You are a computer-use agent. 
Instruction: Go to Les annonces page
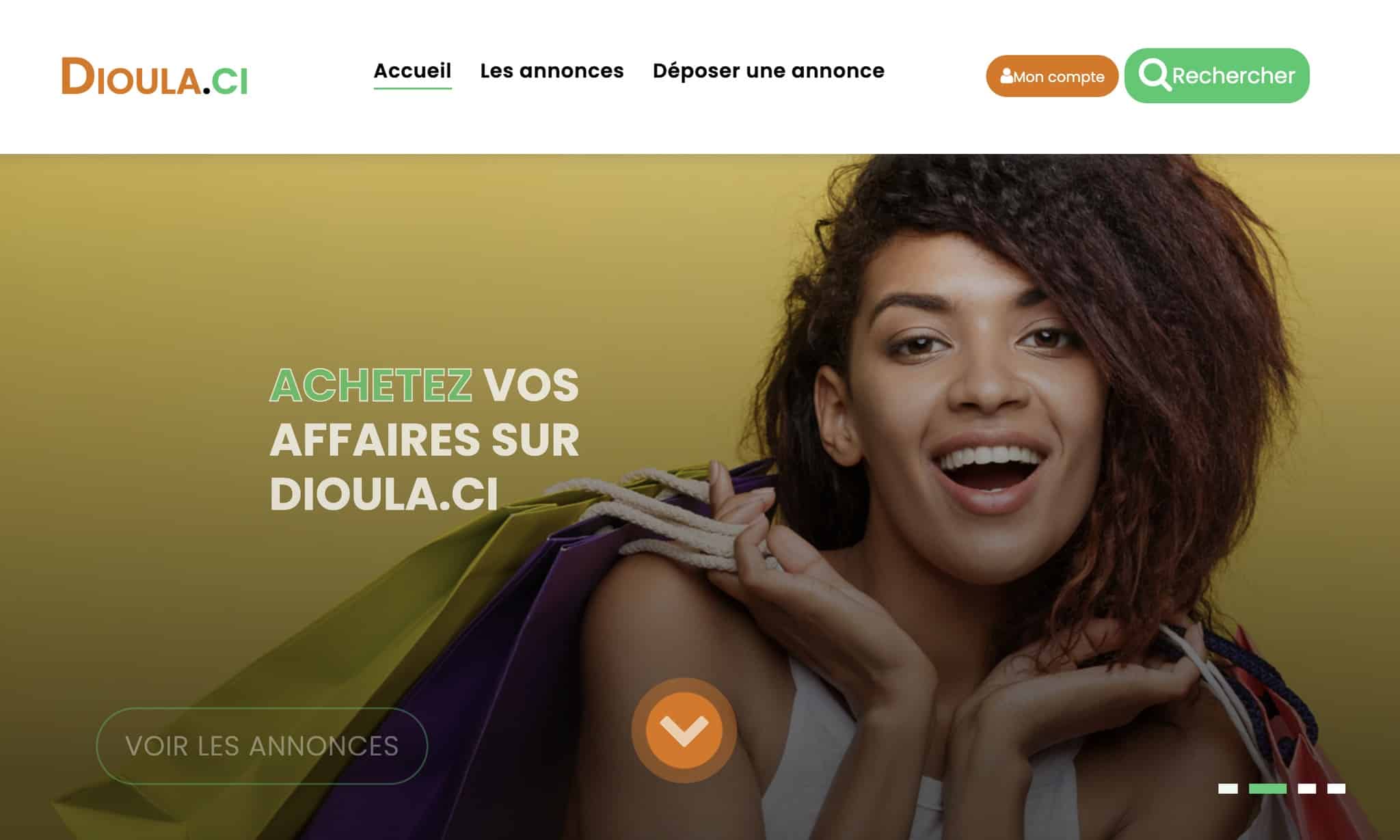[552, 70]
